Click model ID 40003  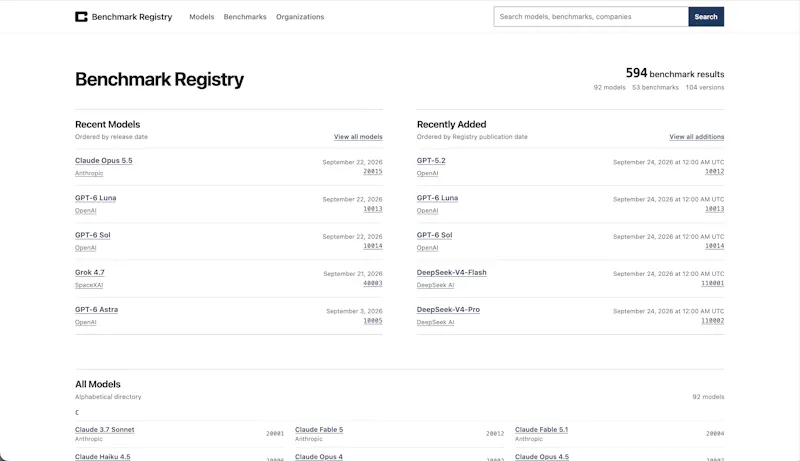[x=373, y=283]
